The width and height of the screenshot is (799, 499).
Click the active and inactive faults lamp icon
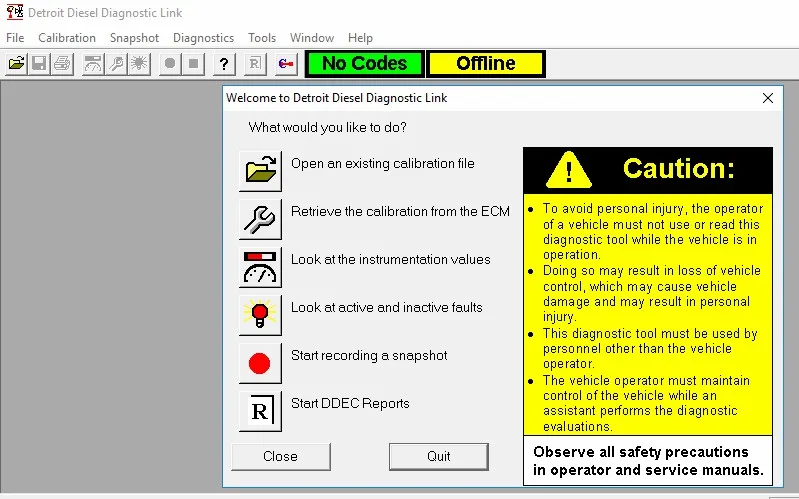click(x=260, y=314)
